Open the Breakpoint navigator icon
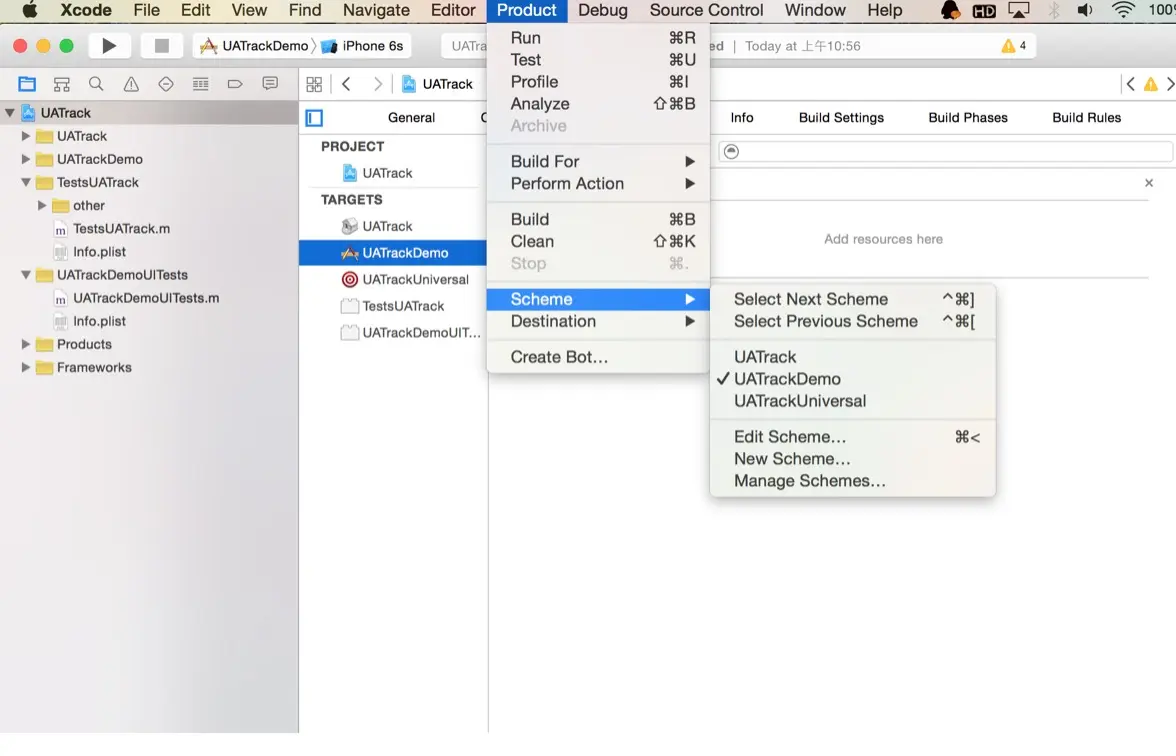The height and width of the screenshot is (756, 1176). tap(235, 84)
